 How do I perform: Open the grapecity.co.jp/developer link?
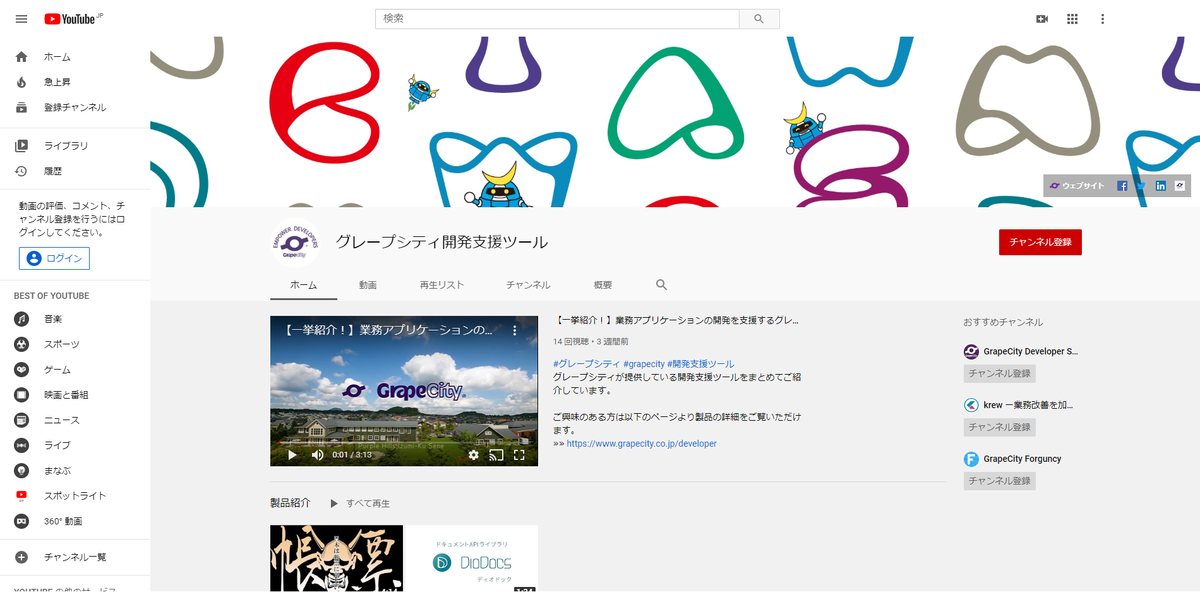[x=641, y=443]
